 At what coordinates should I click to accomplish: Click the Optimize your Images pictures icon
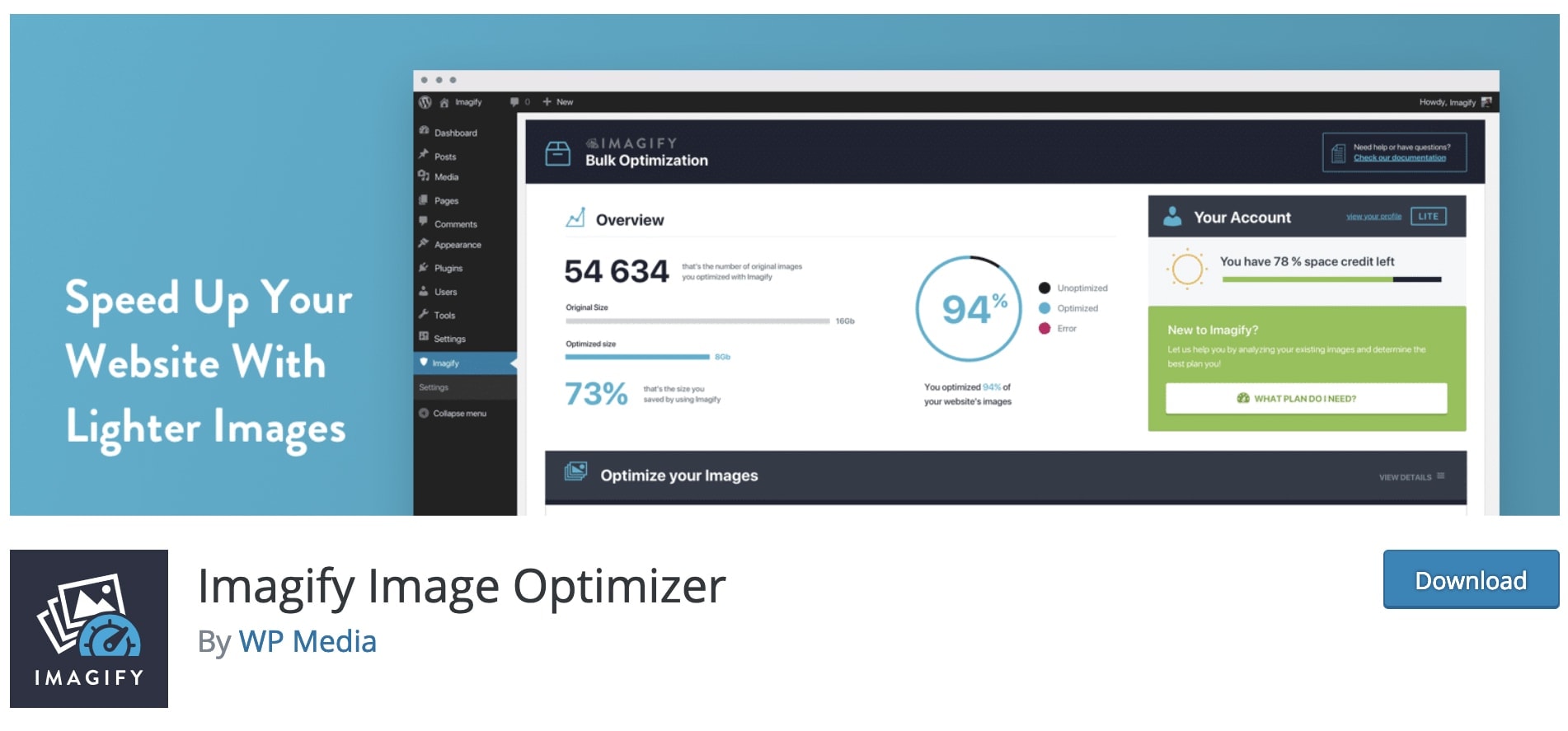(575, 471)
